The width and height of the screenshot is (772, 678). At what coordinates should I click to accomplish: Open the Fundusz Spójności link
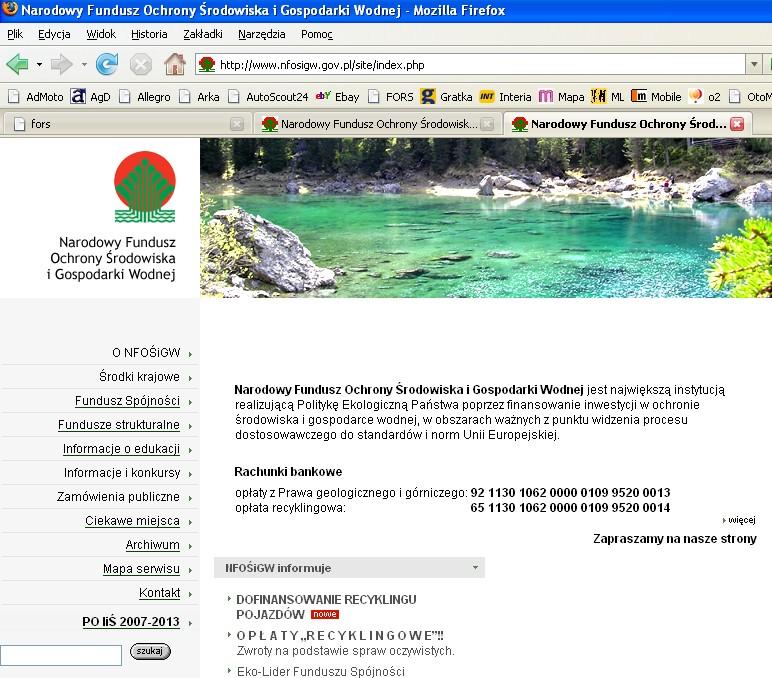[x=127, y=401]
